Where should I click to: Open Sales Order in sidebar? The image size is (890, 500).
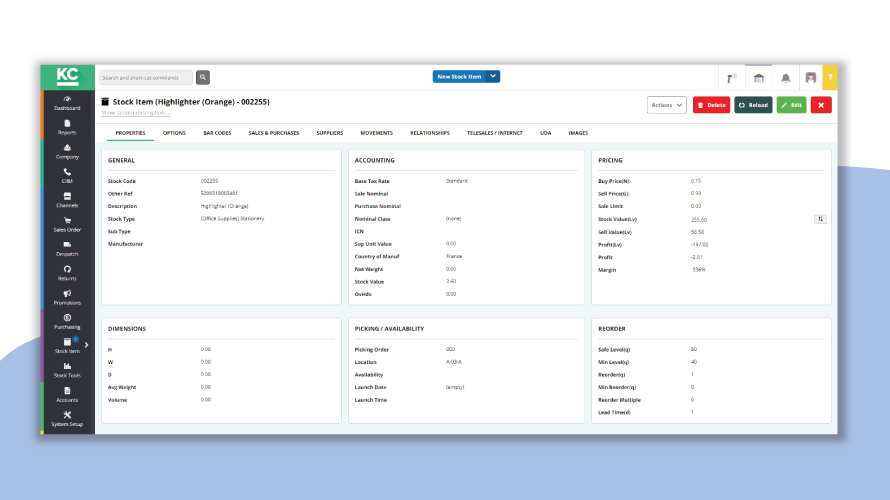click(x=67, y=225)
